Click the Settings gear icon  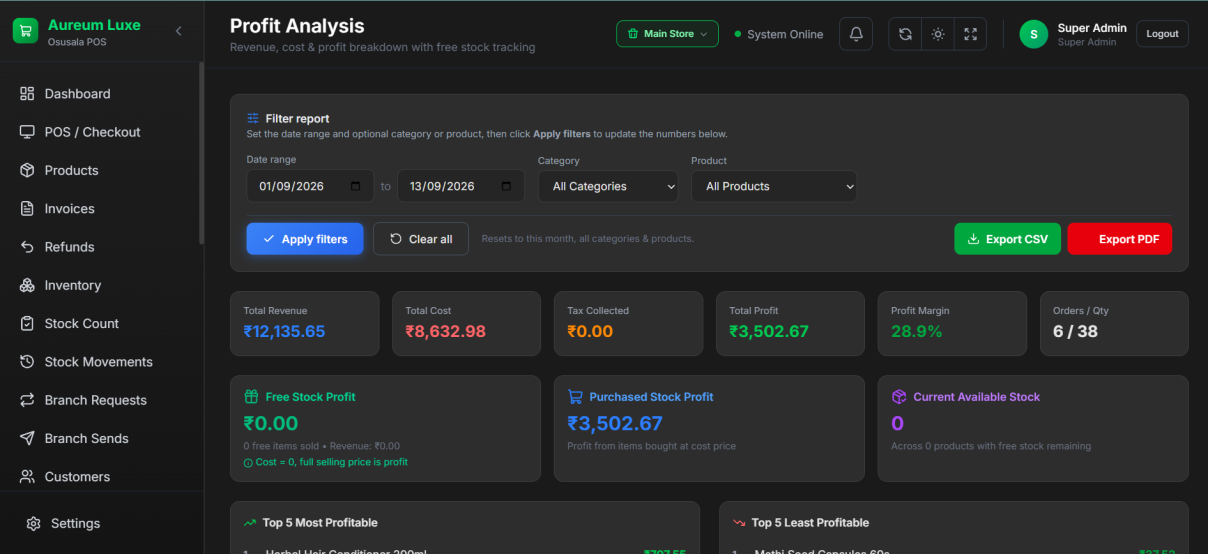coord(33,523)
